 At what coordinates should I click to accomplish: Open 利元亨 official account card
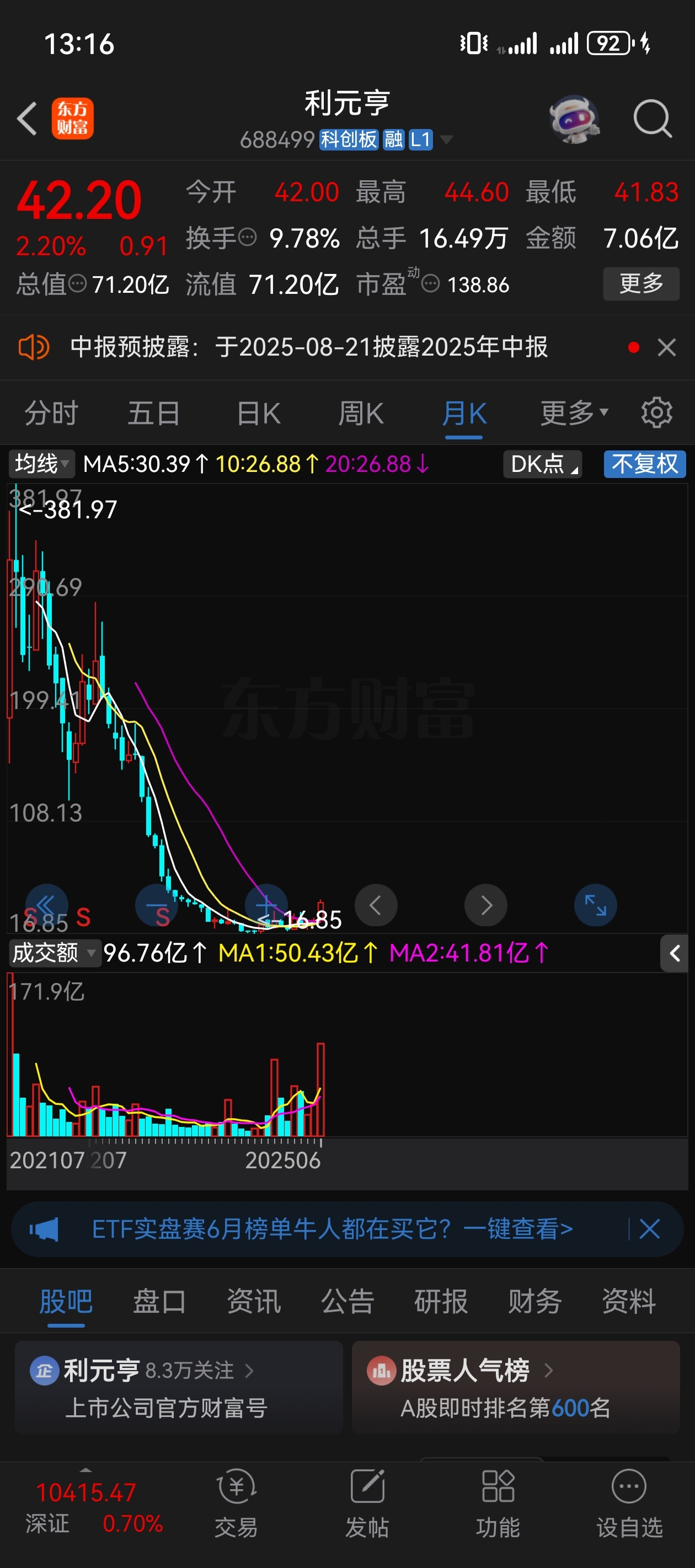coord(179,1387)
